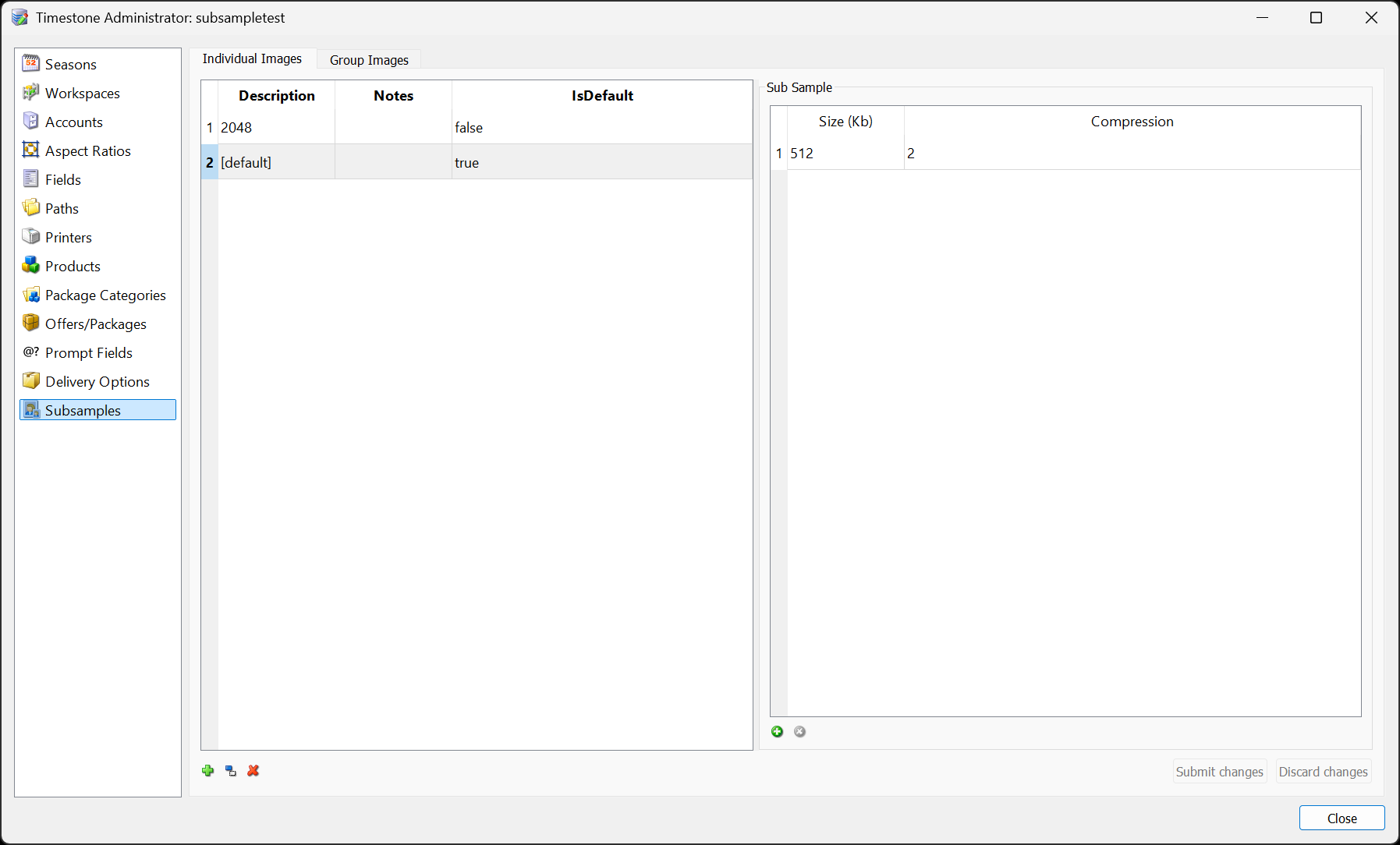Select the compression value 2 cell

[x=1132, y=154]
